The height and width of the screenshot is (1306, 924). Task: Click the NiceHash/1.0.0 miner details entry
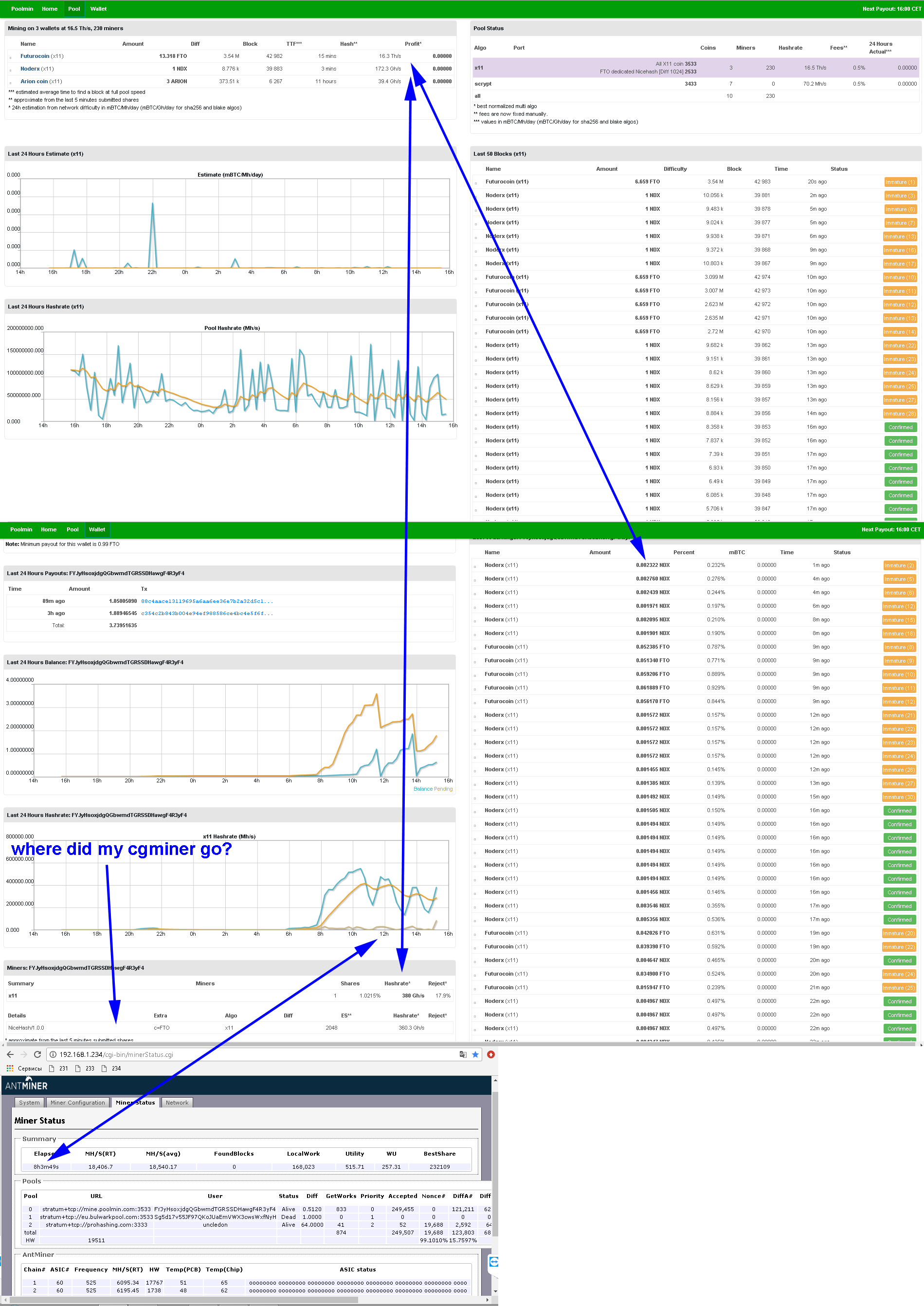26,1028
